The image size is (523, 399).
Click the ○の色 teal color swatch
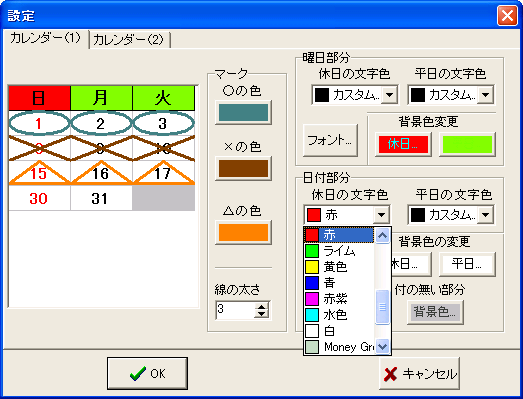coord(243,112)
